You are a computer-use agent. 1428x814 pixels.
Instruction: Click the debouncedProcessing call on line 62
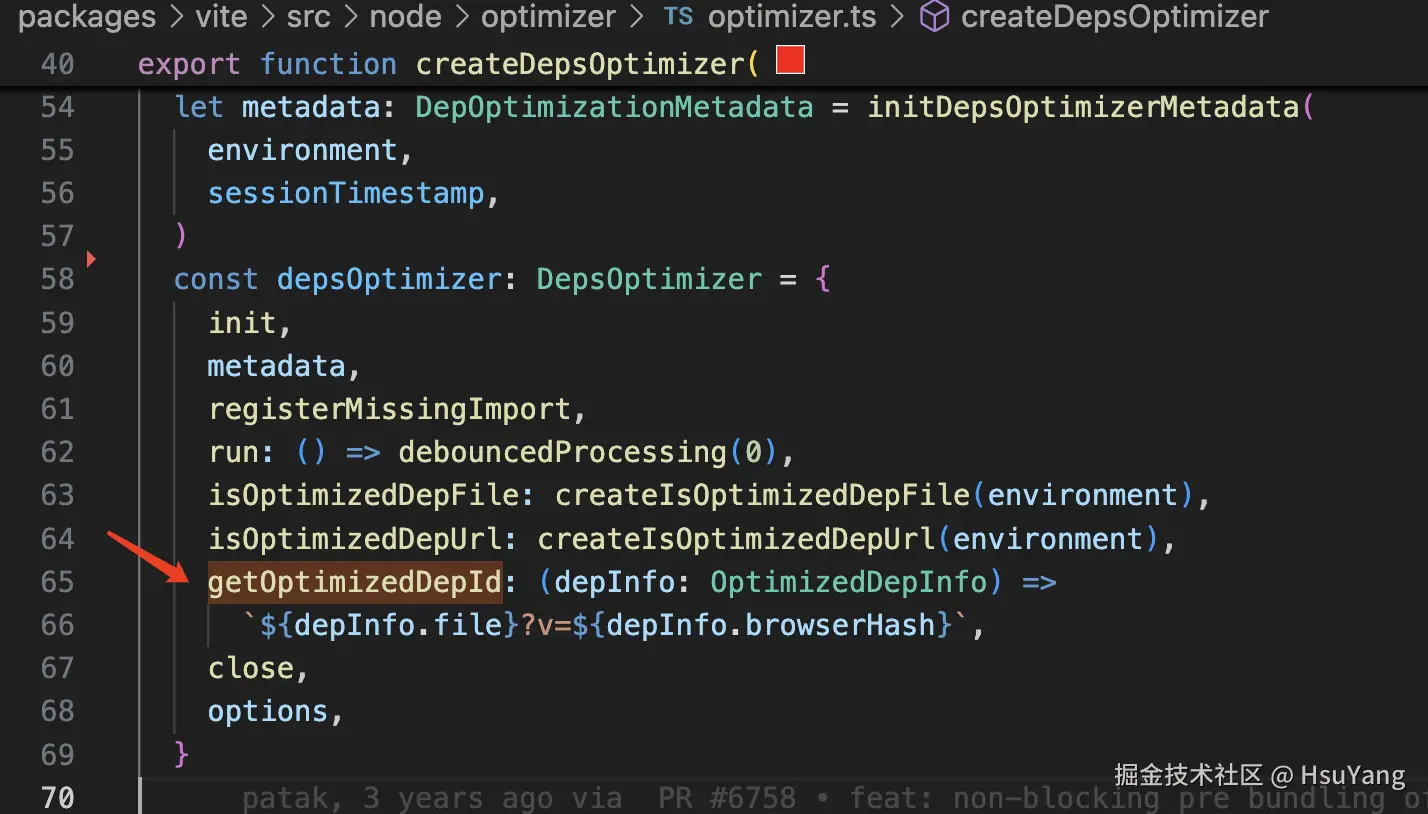562,452
